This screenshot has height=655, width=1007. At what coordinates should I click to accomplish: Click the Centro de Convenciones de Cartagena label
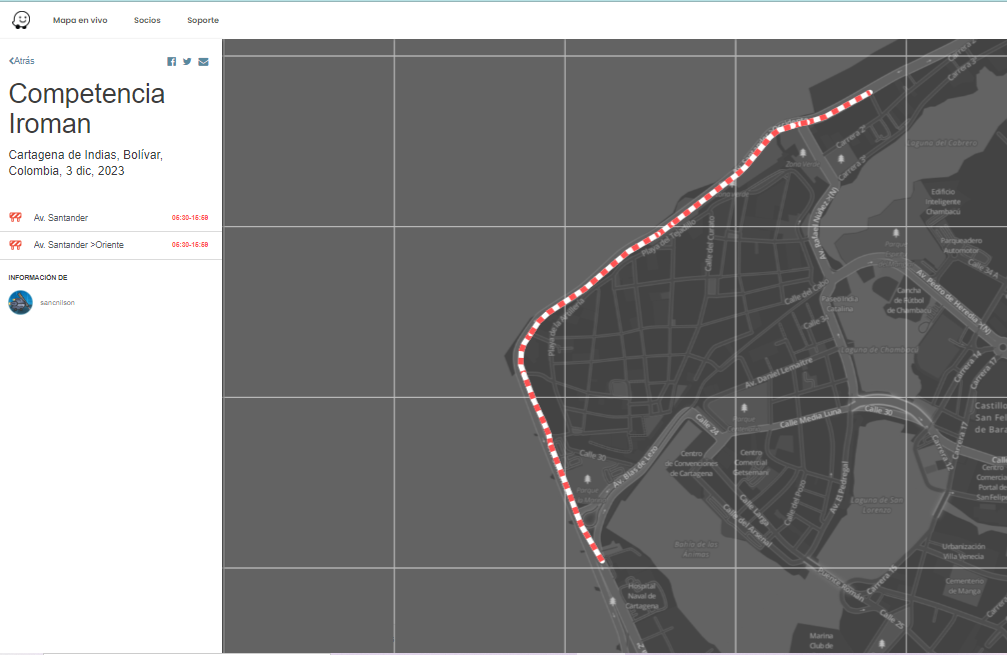point(691,463)
